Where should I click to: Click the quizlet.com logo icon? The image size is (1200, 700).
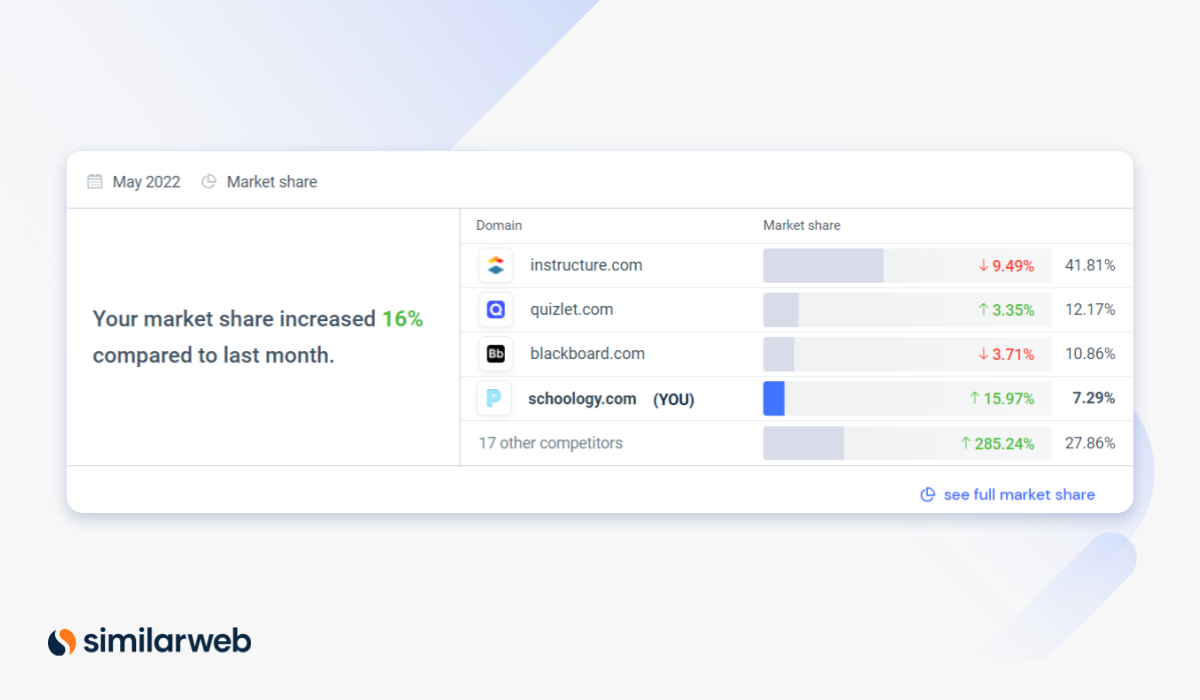coord(495,310)
